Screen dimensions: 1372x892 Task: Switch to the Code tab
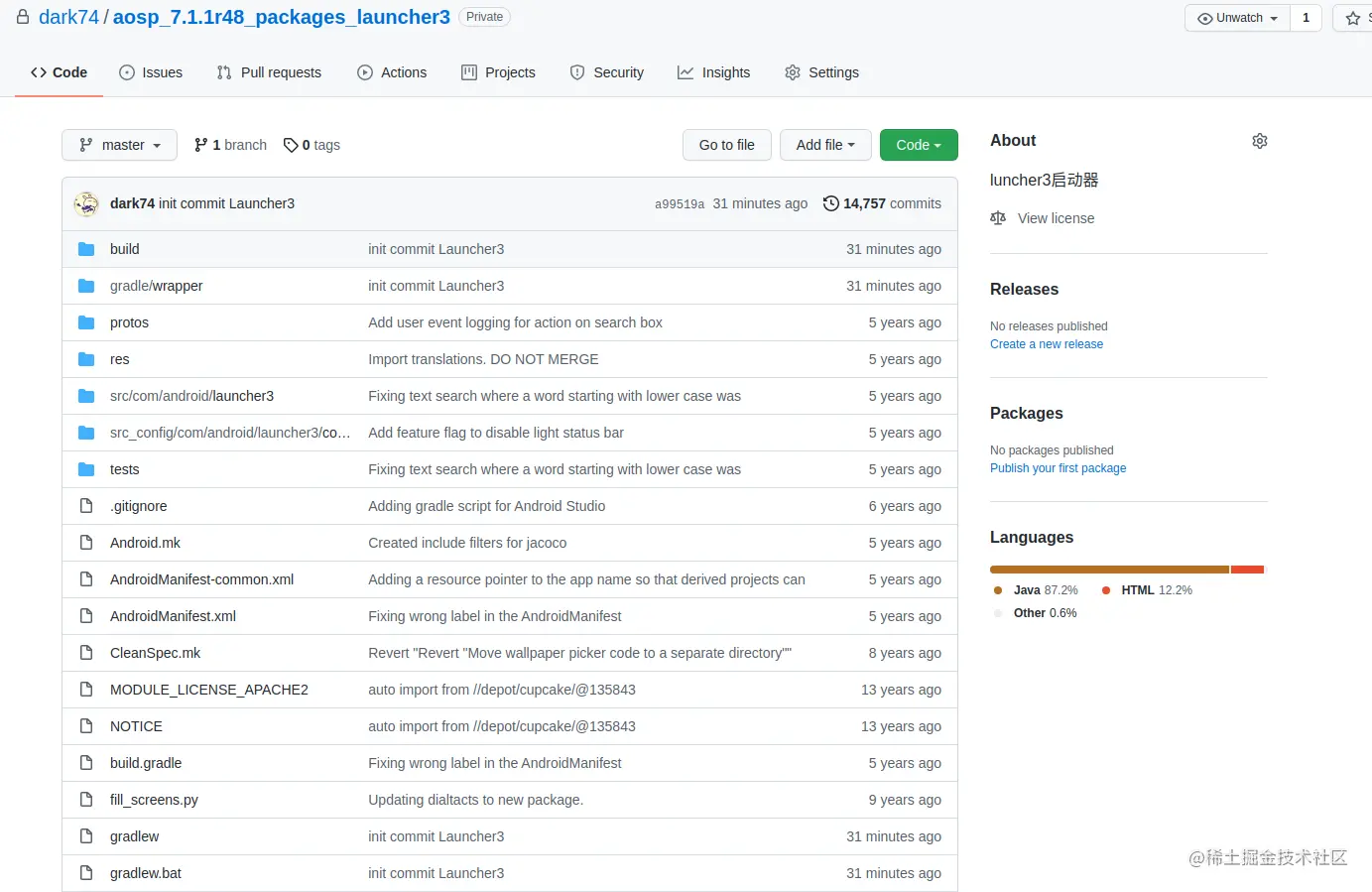(59, 72)
